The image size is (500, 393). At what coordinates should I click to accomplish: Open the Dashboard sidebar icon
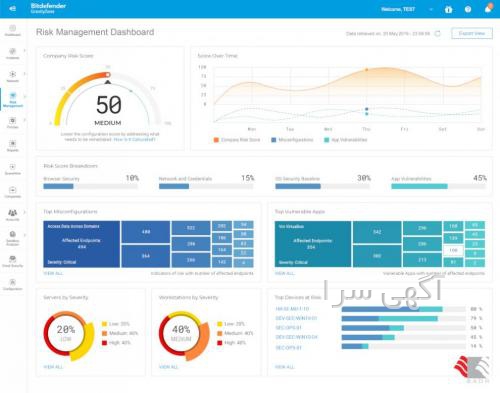click(13, 30)
